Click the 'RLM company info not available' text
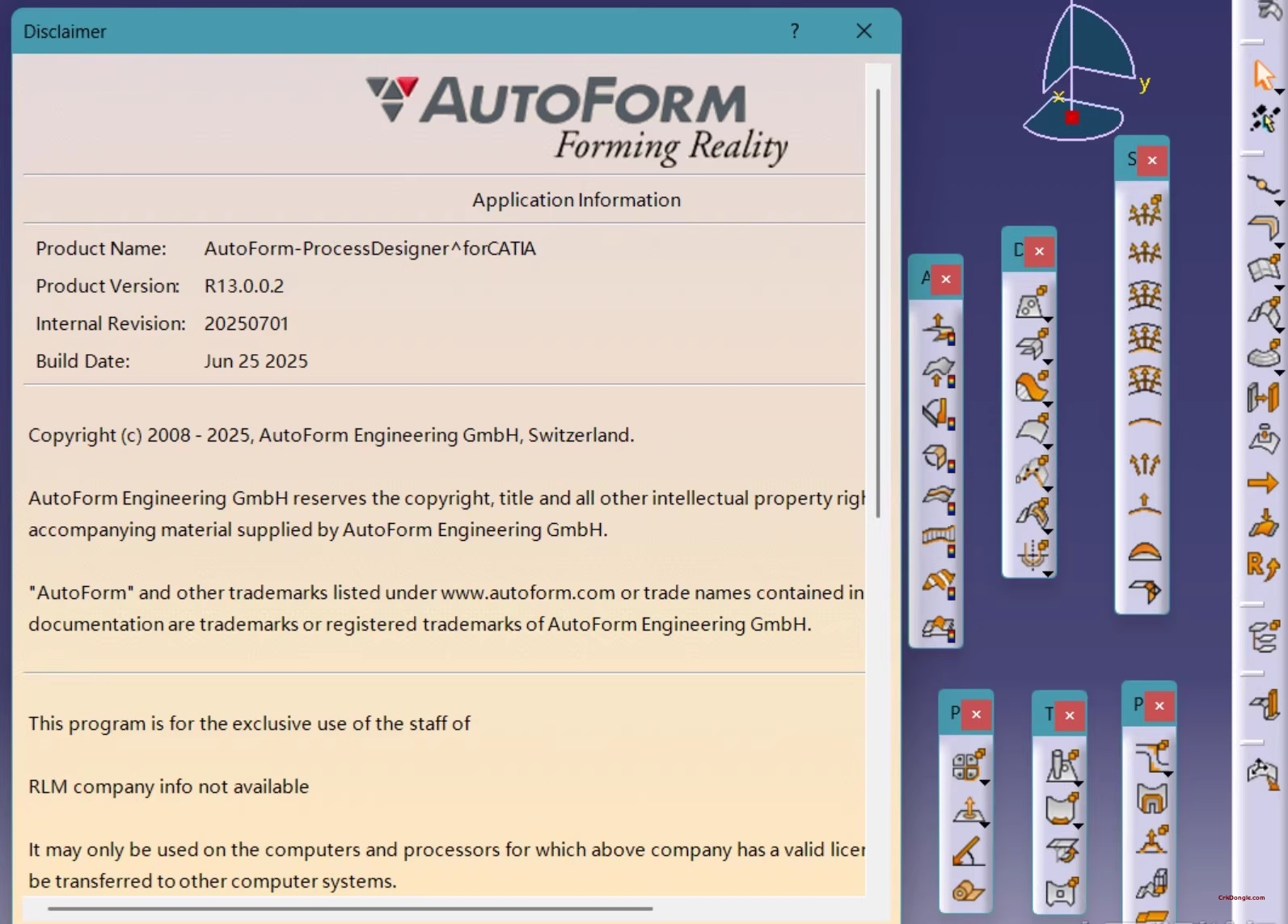The image size is (1288, 924). pos(168,787)
